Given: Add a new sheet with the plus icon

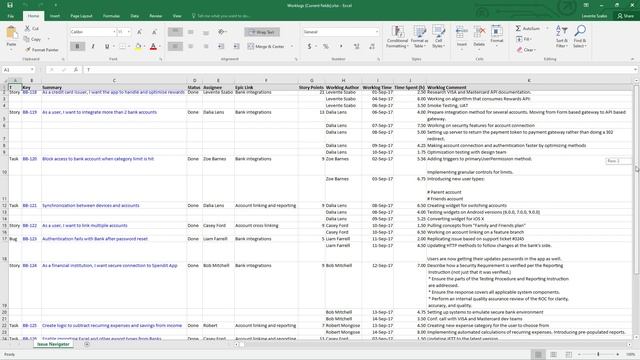Looking at the screenshot, I should [87, 344].
